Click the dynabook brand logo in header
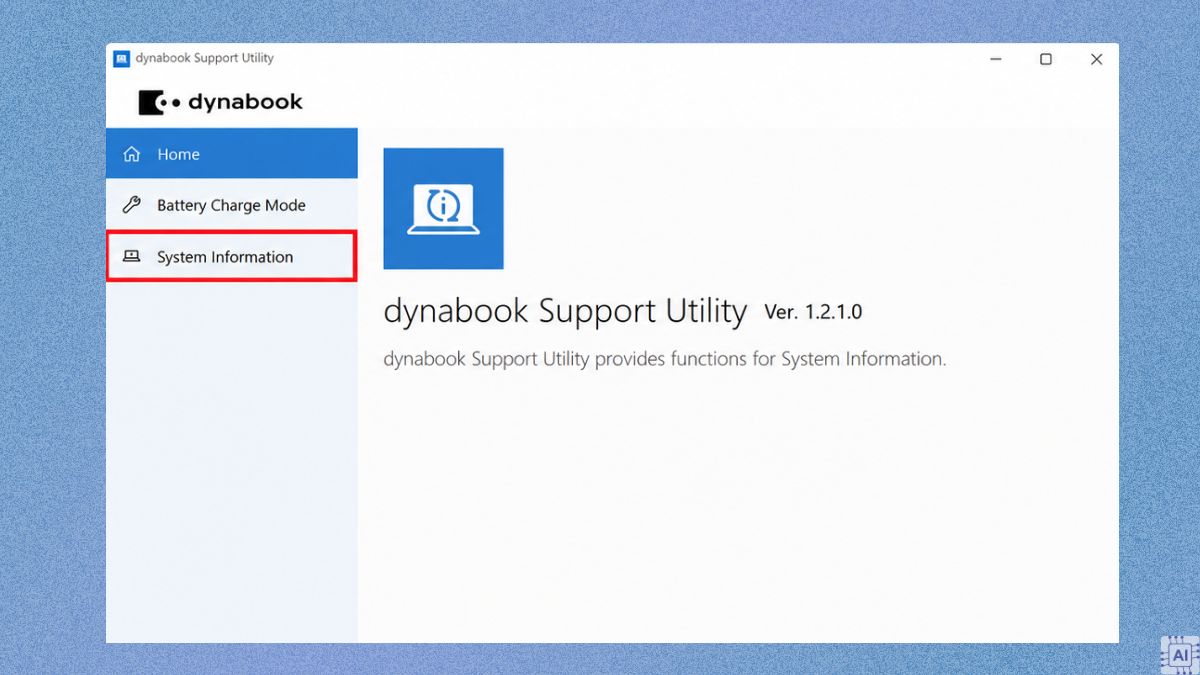The image size is (1200, 675). point(220,102)
